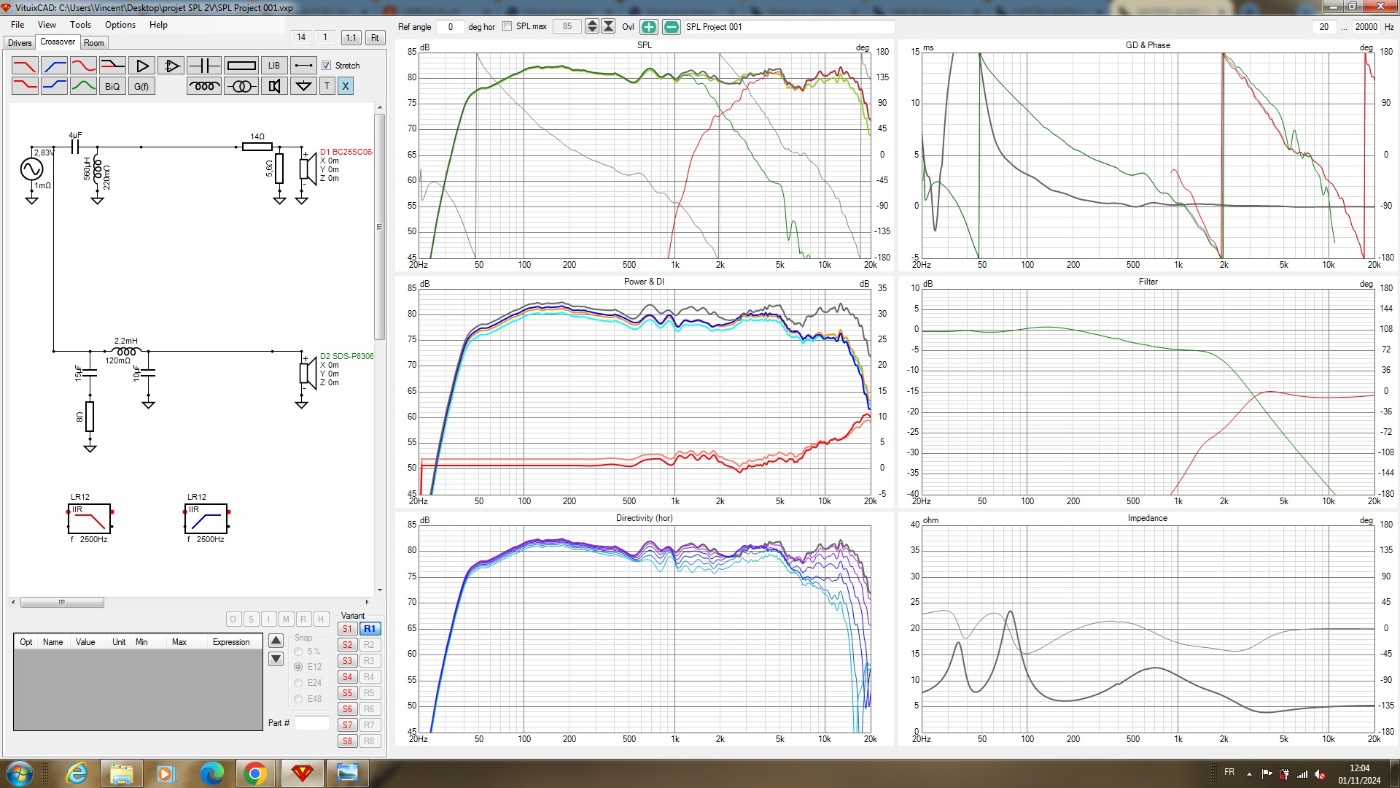
Task: Insert a transformer component
Action: click(241, 87)
